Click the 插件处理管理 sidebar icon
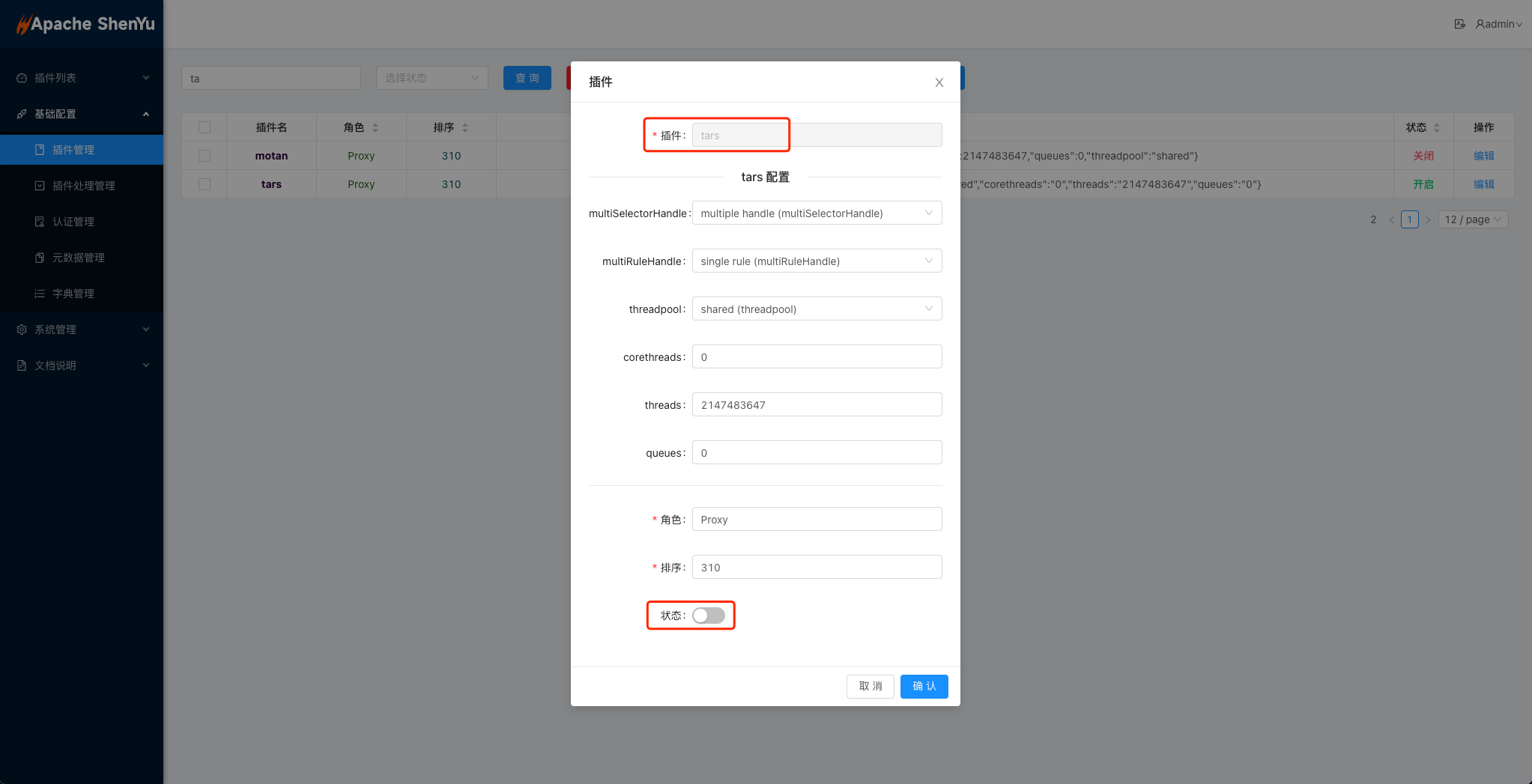Image resolution: width=1532 pixels, height=784 pixels. coord(40,186)
